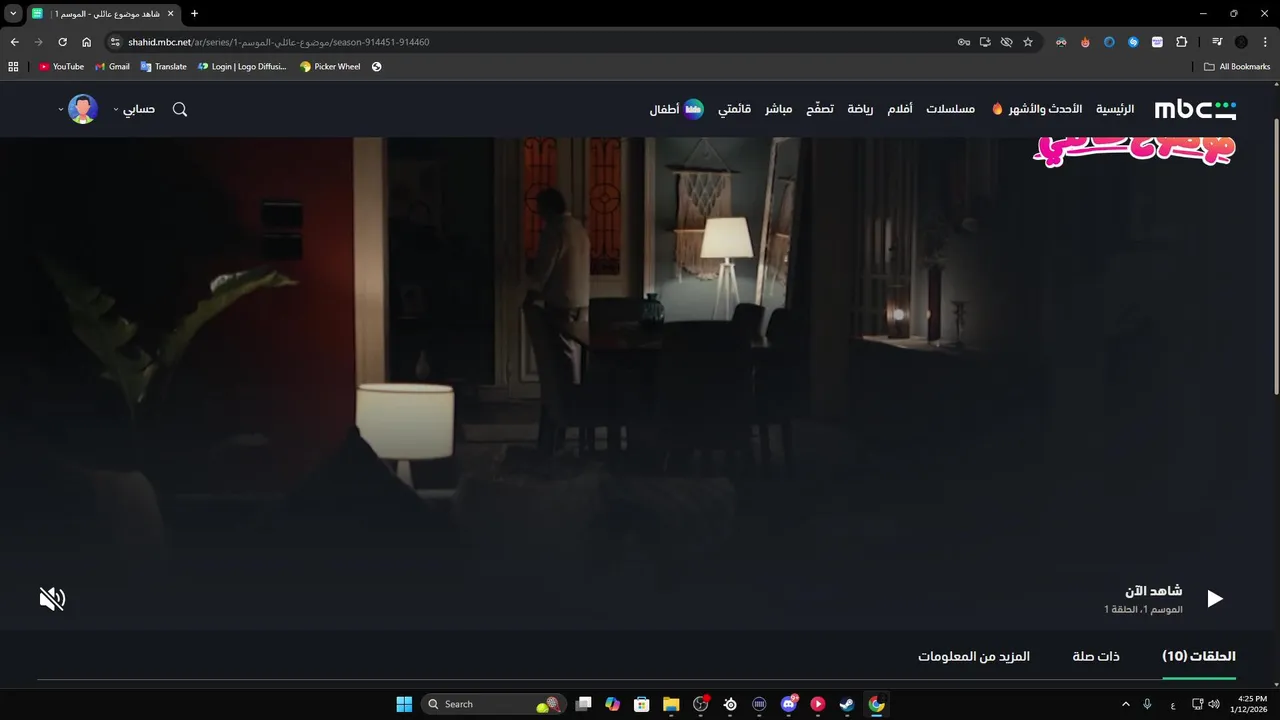Open Steam from the taskbar
This screenshot has width=1280, height=720.
(x=847, y=704)
